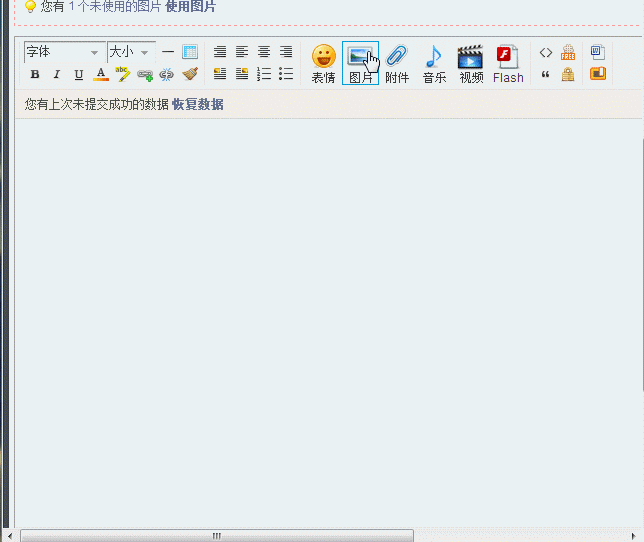Click the horizontal scrollbar thumb
This screenshot has height=542, width=644.
[217, 536]
